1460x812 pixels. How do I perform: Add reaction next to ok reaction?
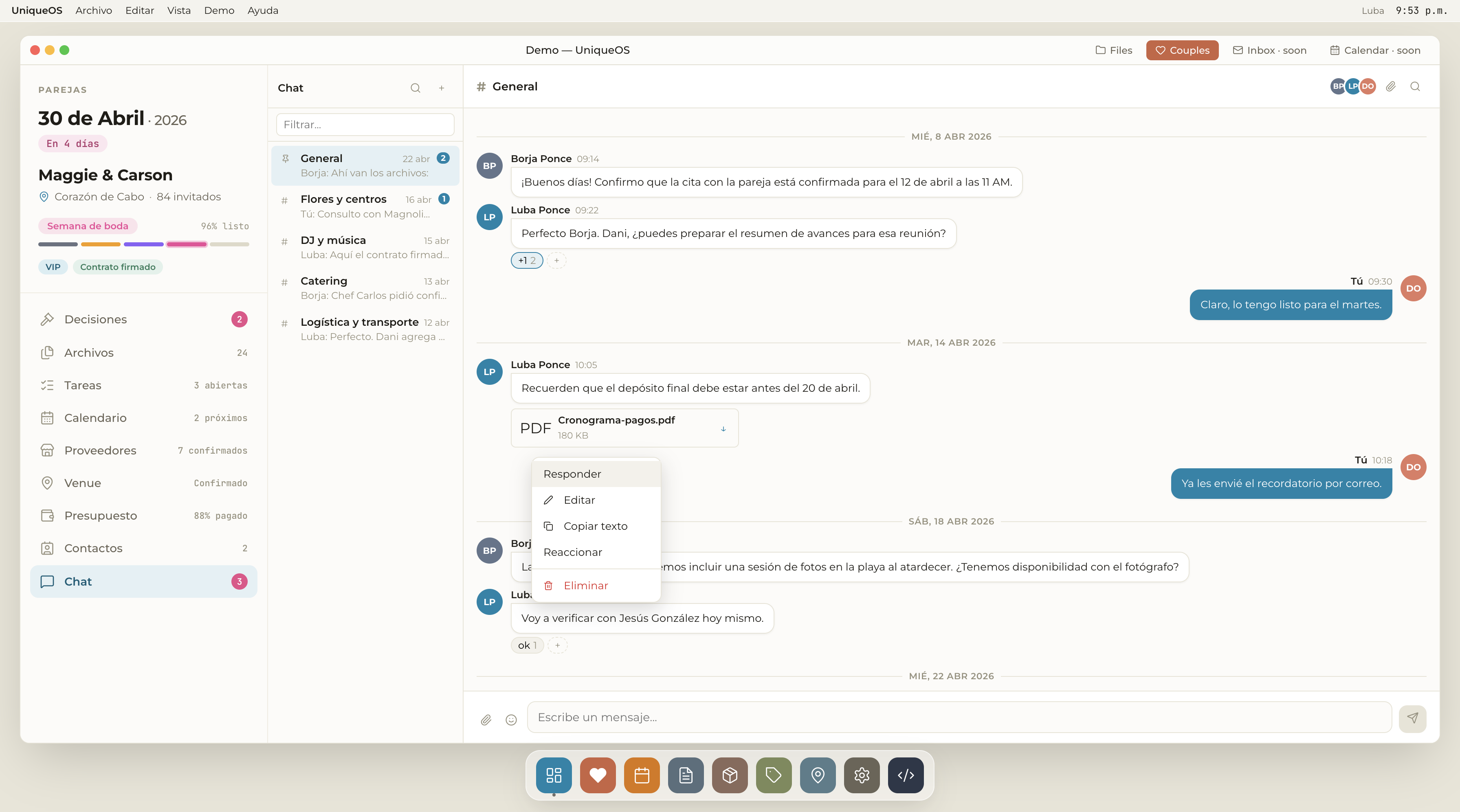pyautogui.click(x=558, y=645)
